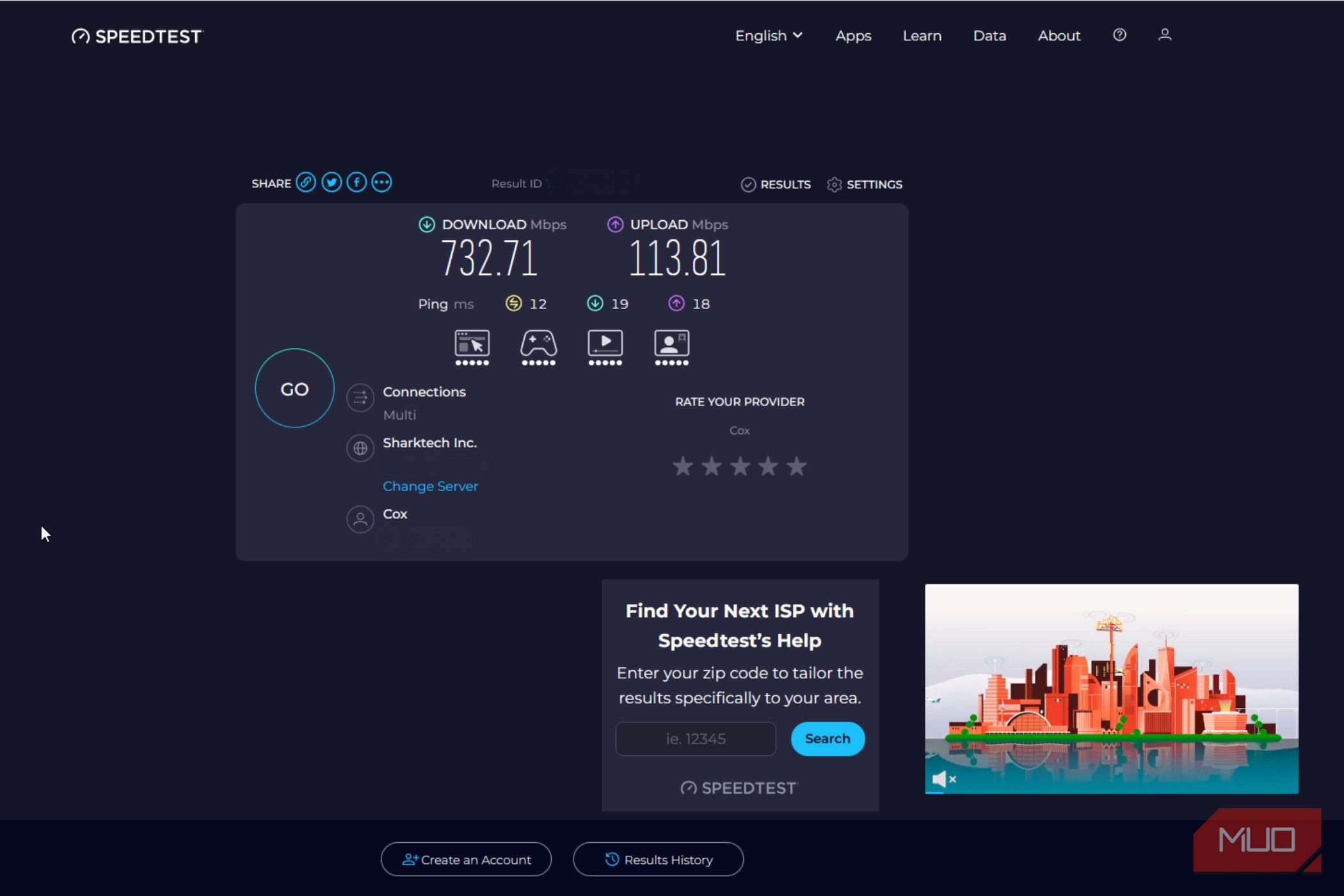Open the Learn menu
This screenshot has height=896, width=1344.
tap(922, 36)
